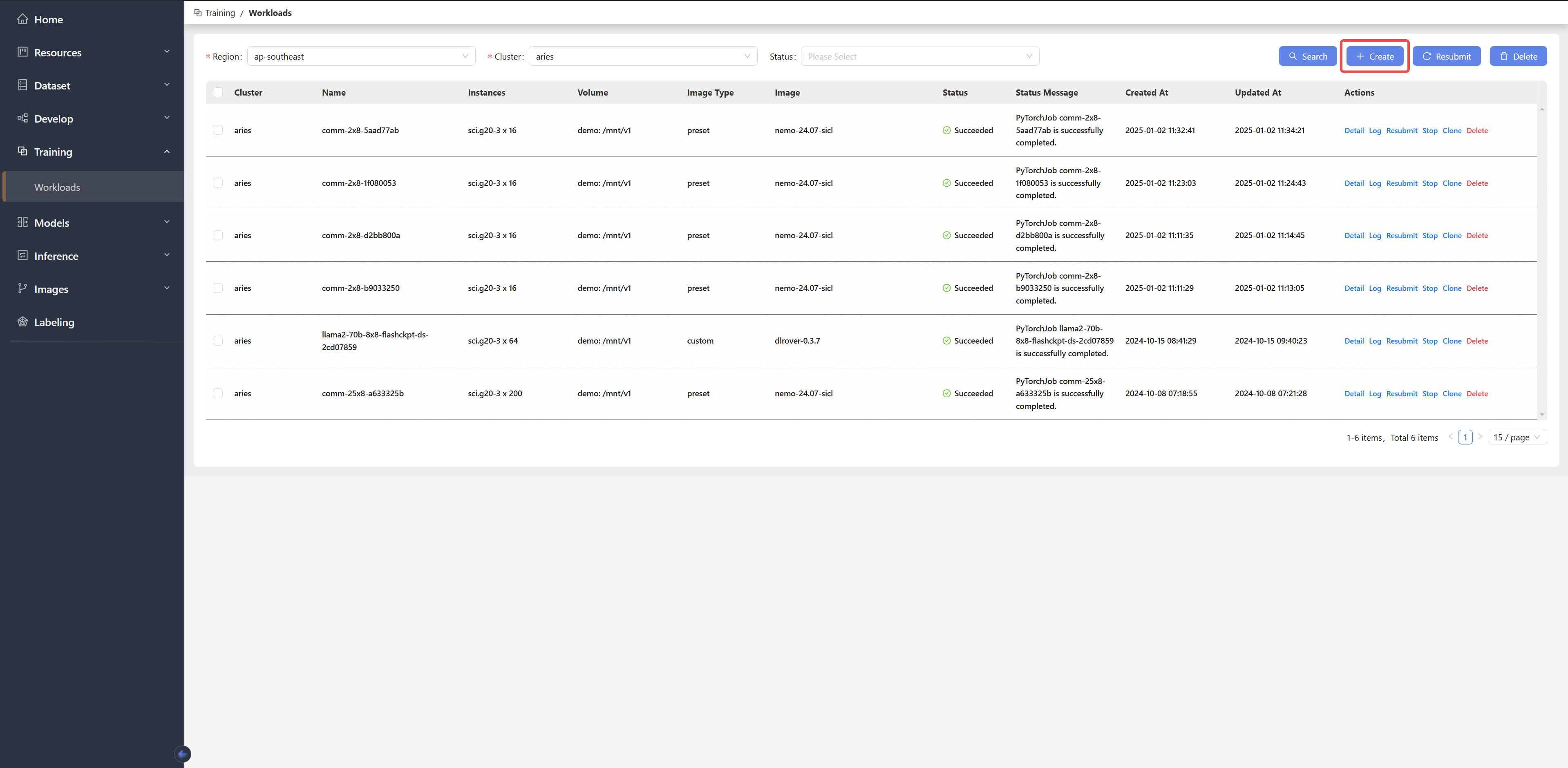This screenshot has height=768, width=1568.
Task: Resubmit the comm-2x8-d2bb800a job
Action: coord(1401,236)
